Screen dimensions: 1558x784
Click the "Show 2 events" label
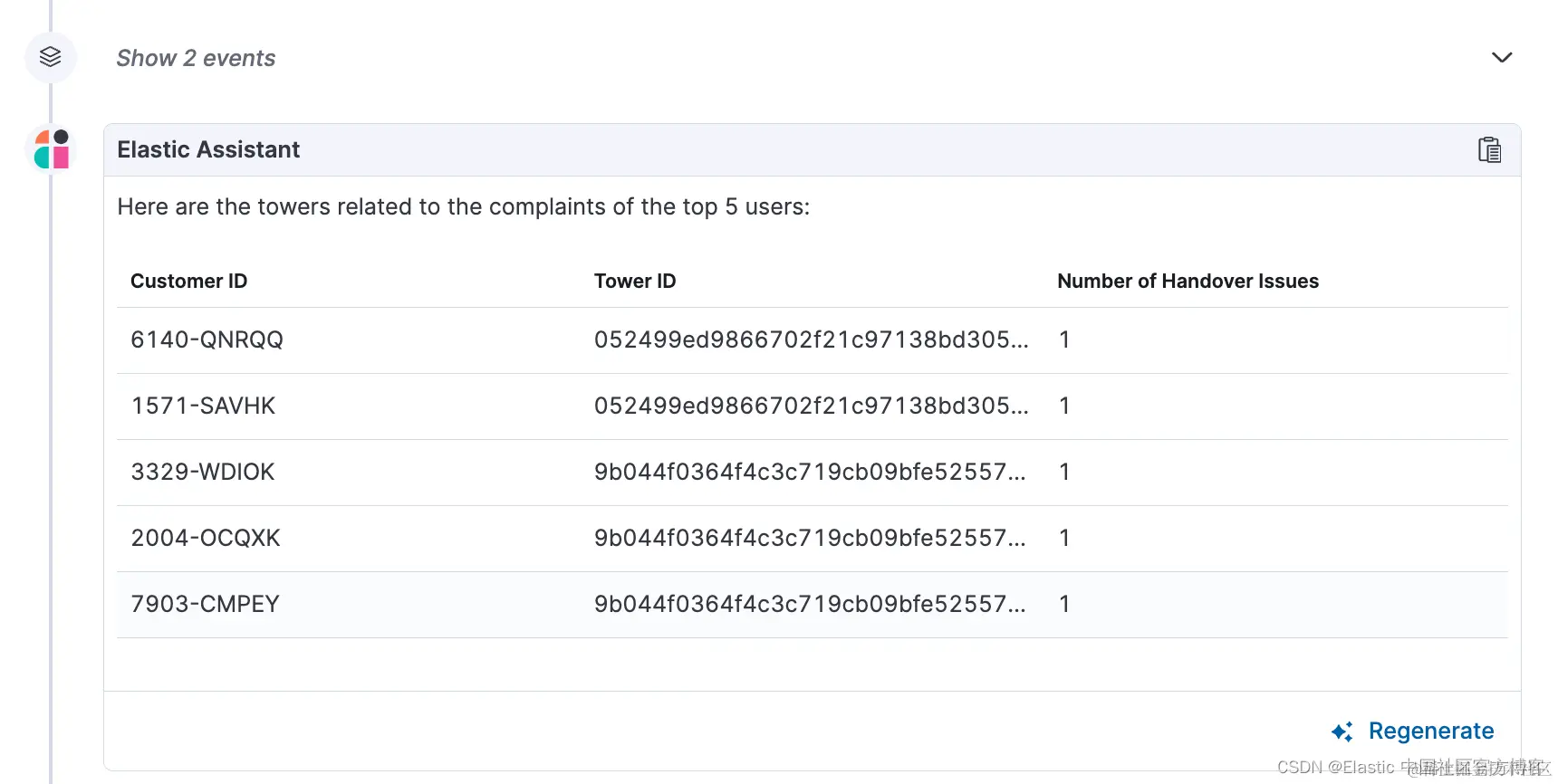point(196,58)
